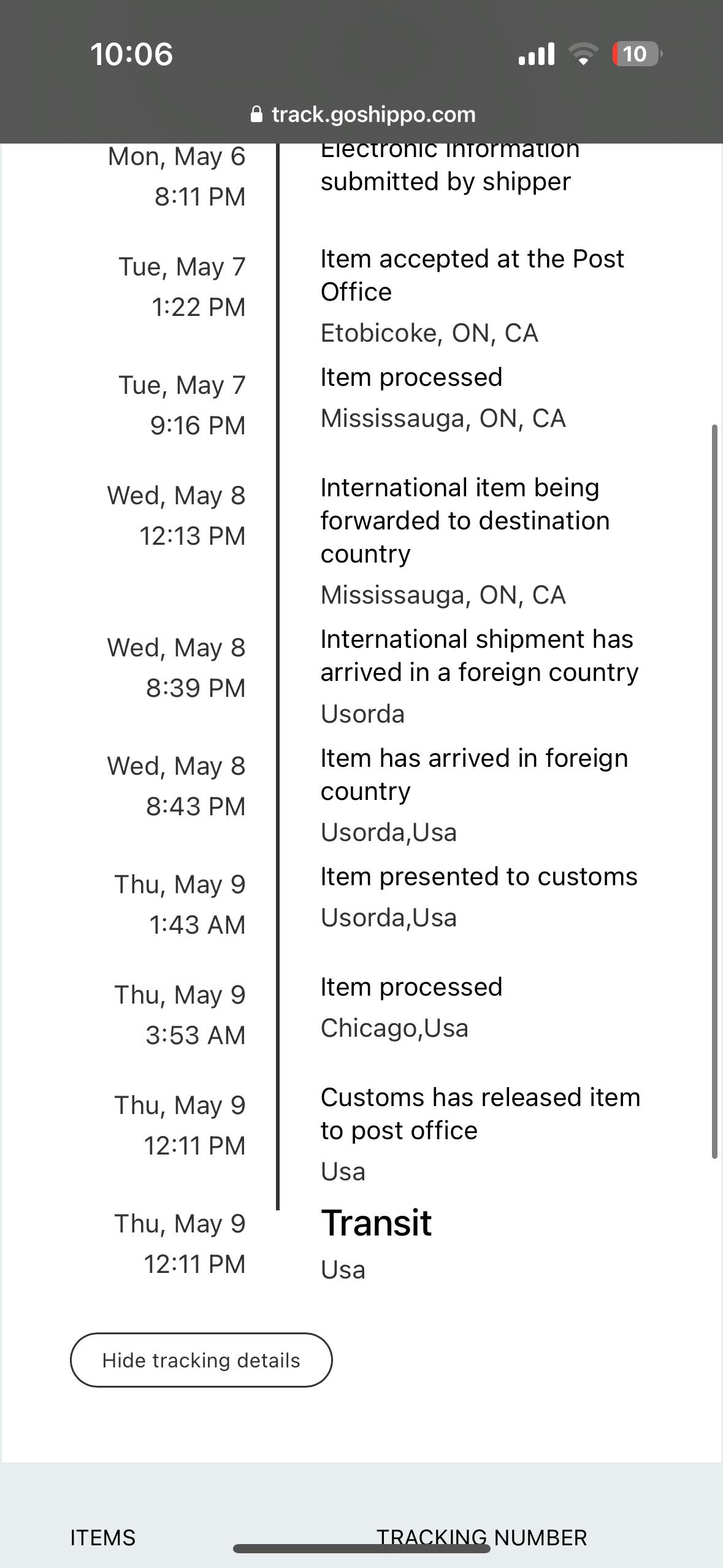Tap Item accepted at the Post Office event

(472, 275)
